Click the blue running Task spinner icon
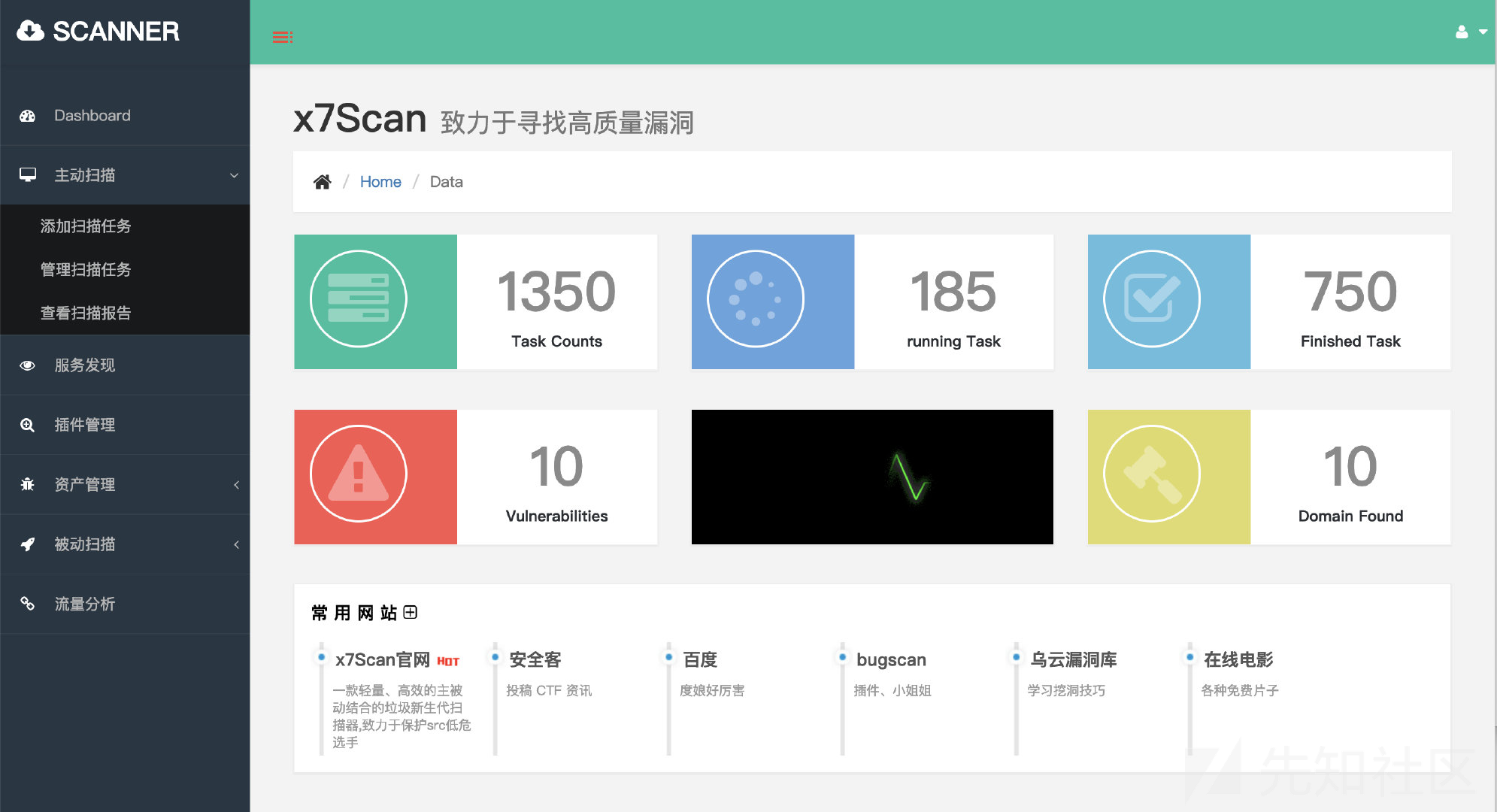1497x812 pixels. point(756,299)
